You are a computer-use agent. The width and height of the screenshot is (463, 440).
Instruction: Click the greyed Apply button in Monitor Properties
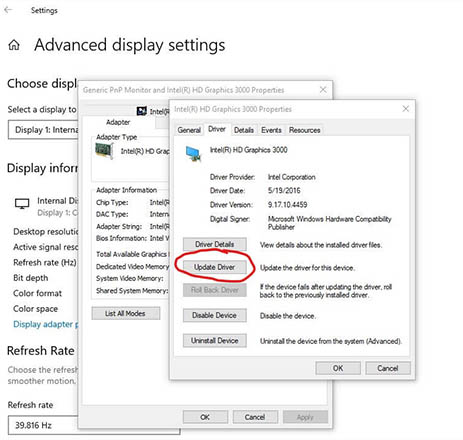[x=305, y=417]
